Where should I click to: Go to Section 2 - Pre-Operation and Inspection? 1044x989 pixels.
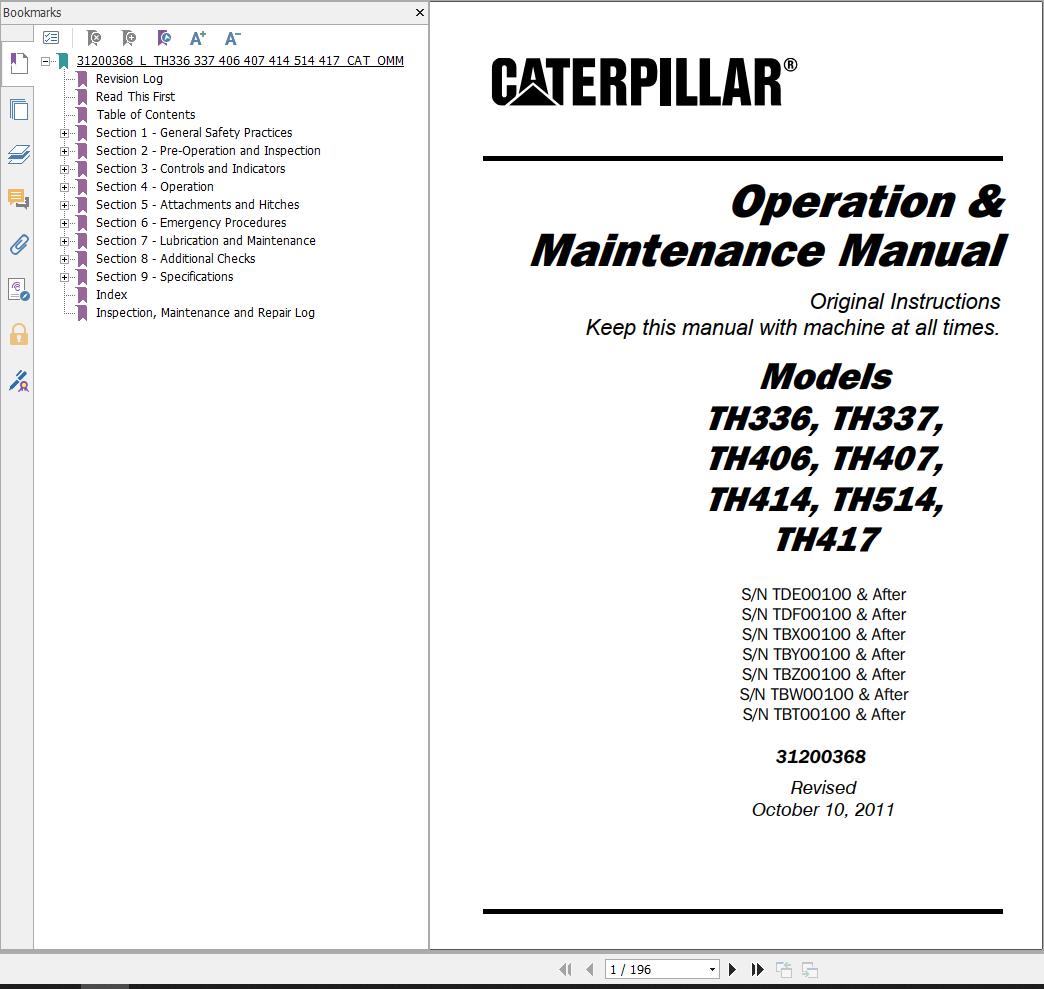(208, 151)
